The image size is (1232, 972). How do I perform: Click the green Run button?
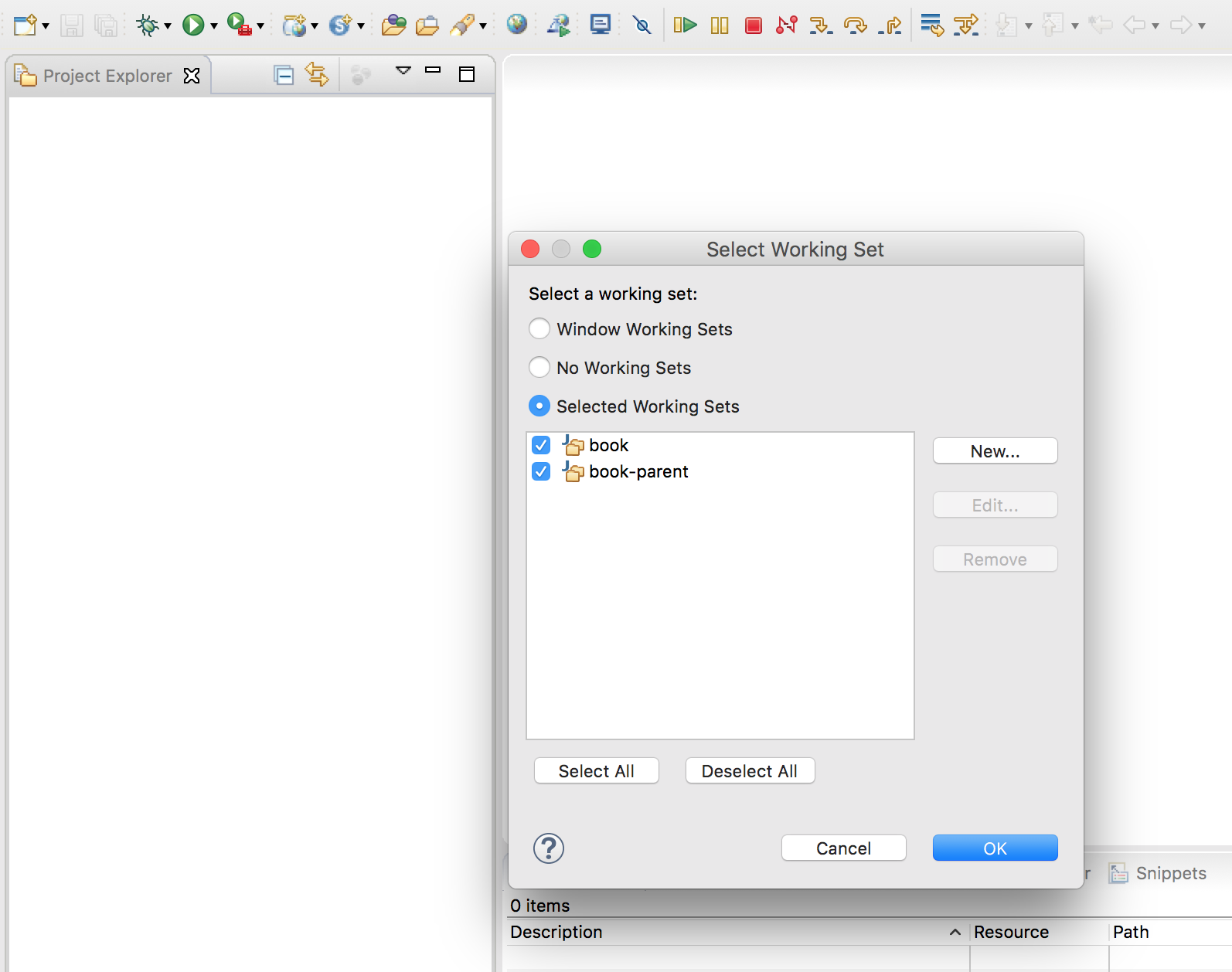click(193, 25)
